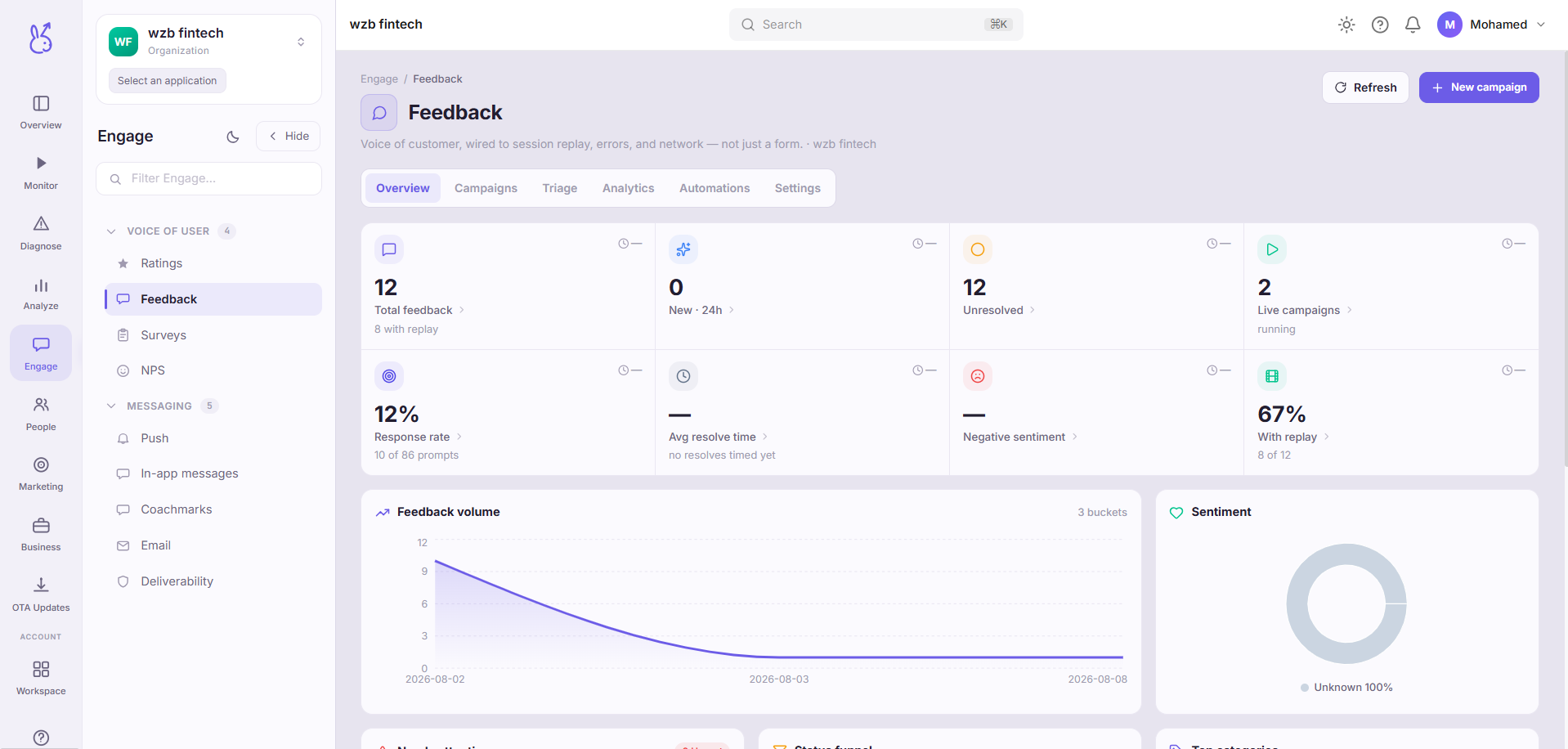Open the Workspace icon in left rail
This screenshot has width=1568, height=749.
[x=41, y=670]
